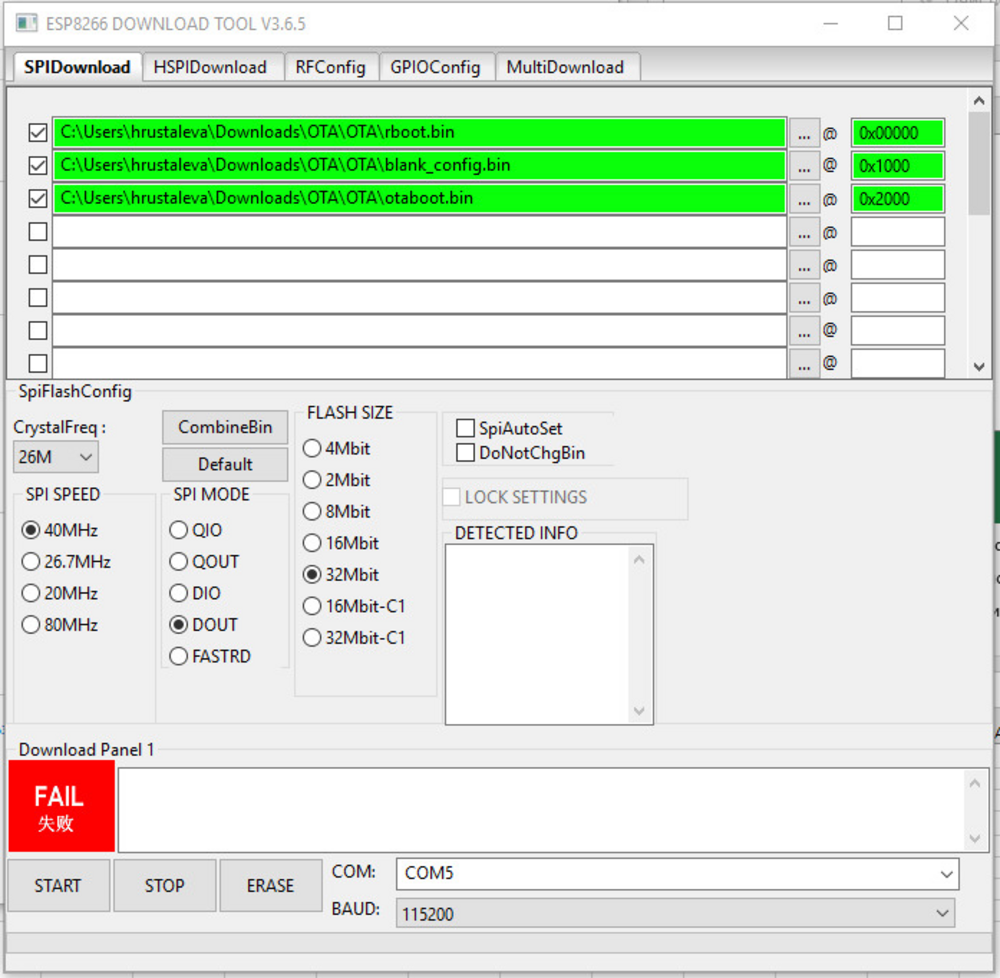Click the rboot.bin file path field

419,133
